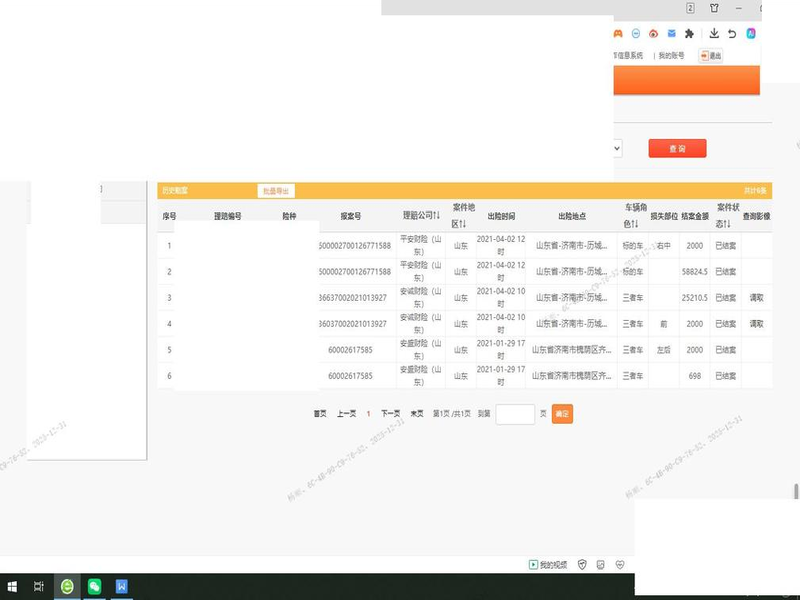Open the Weibo extension icon
800x600 pixels.
point(653,33)
